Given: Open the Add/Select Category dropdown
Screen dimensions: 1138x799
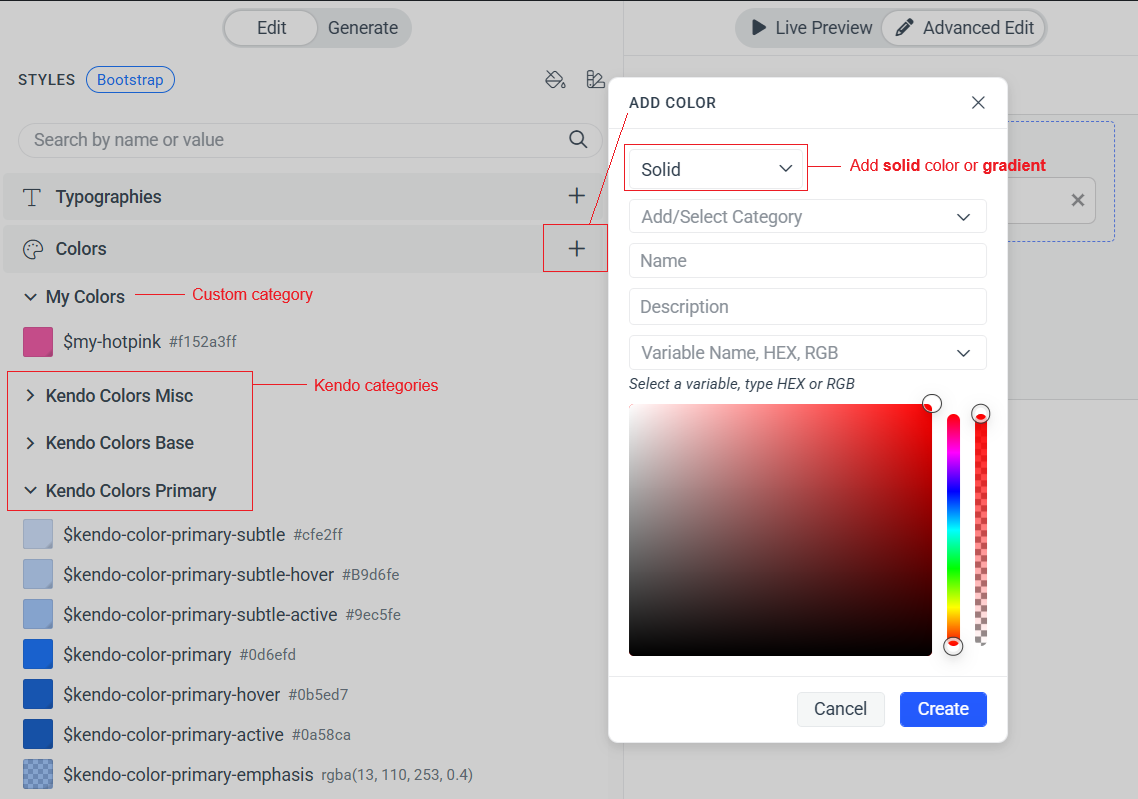Looking at the screenshot, I should (807, 216).
